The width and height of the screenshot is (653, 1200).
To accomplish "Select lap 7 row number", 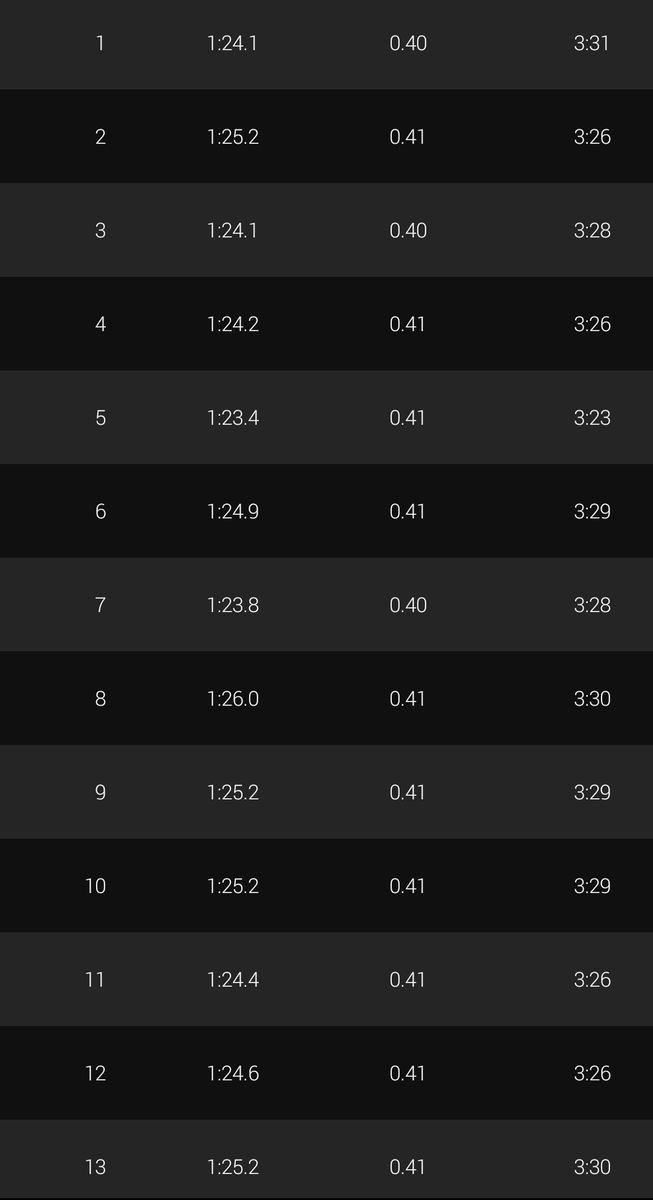I will click(x=100, y=605).
